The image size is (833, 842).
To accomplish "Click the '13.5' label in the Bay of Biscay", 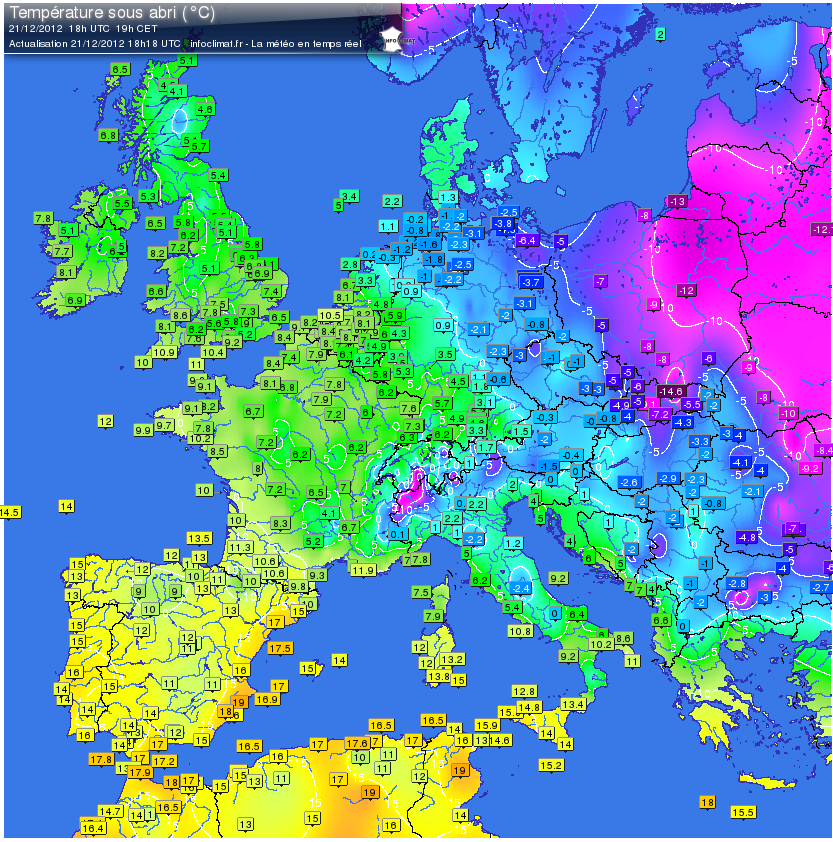I will tap(199, 538).
